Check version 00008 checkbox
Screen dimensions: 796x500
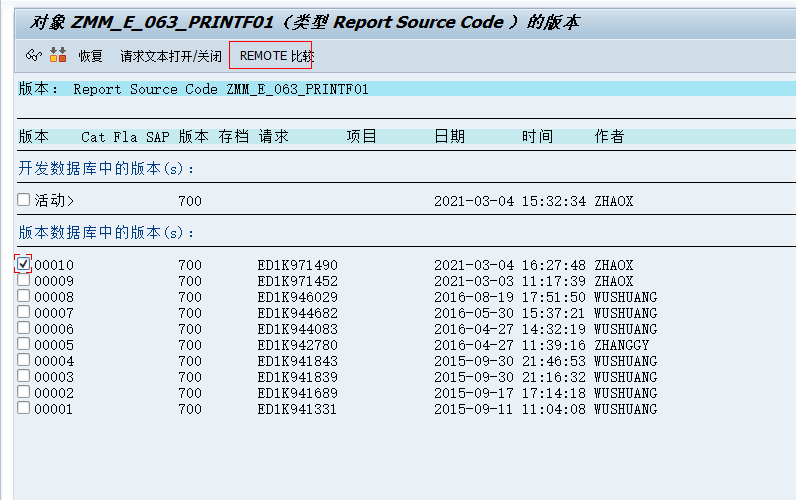(23, 295)
